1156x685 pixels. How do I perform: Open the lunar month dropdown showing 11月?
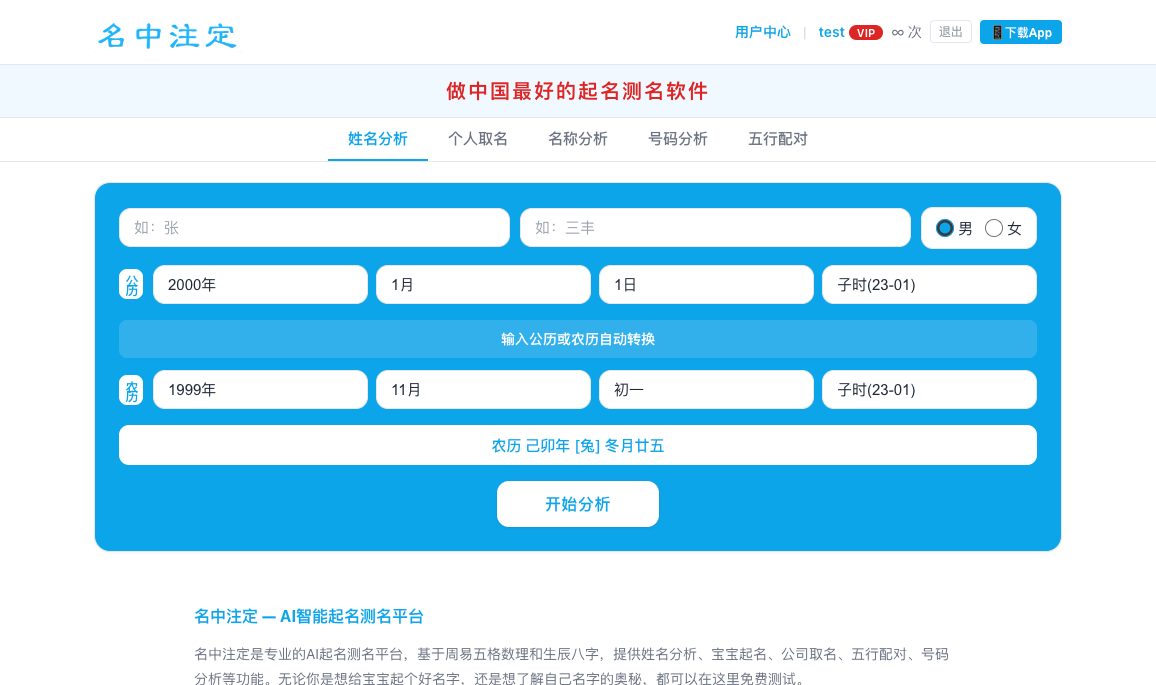483,389
